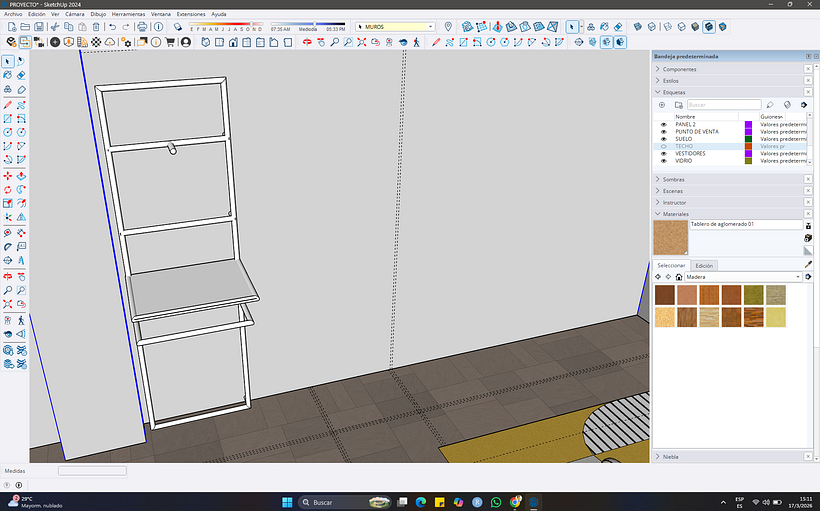Switch to the Seleccionar materials tab
This screenshot has width=820, height=511.
671,265
